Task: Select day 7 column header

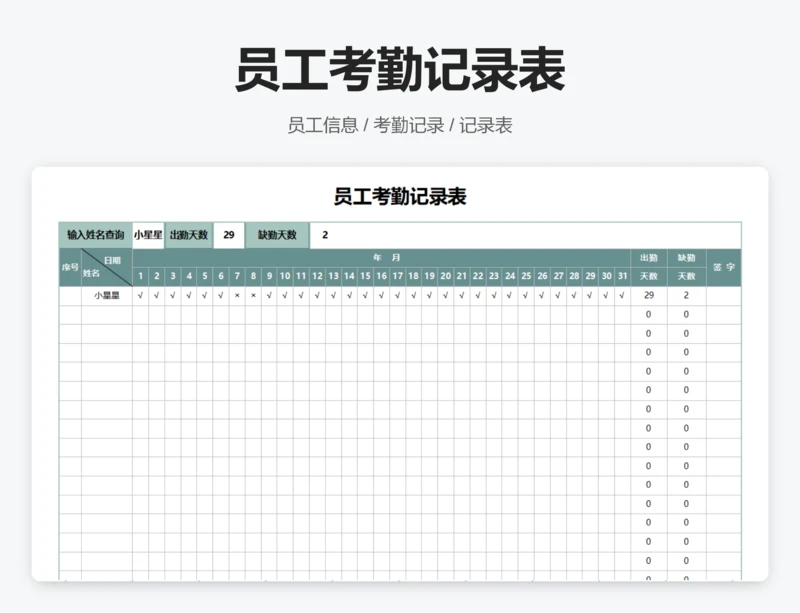Action: coord(237,277)
